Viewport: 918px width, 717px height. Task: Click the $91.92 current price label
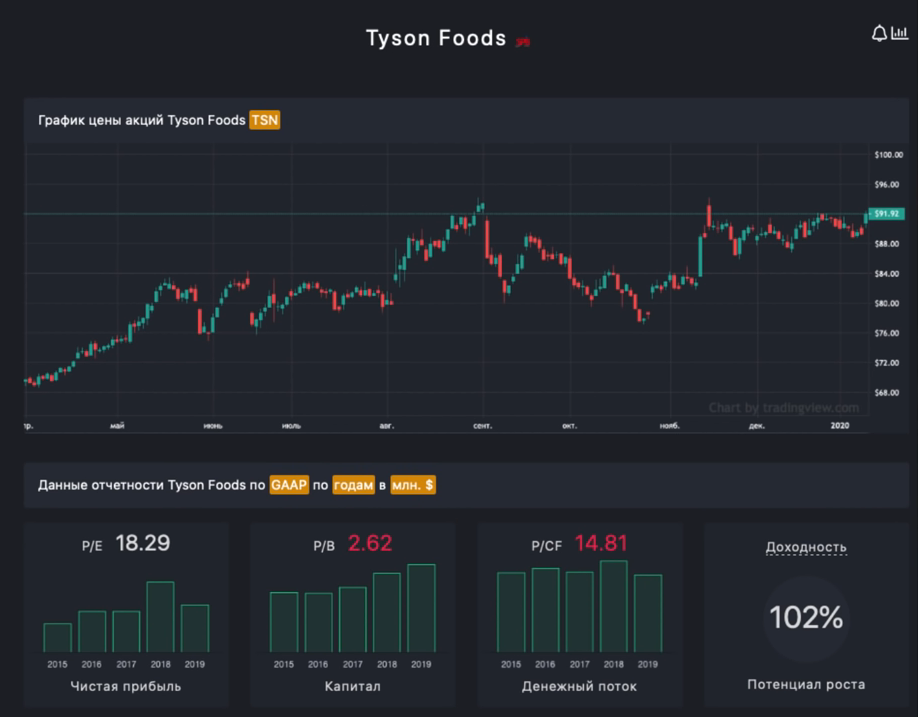tap(886, 214)
